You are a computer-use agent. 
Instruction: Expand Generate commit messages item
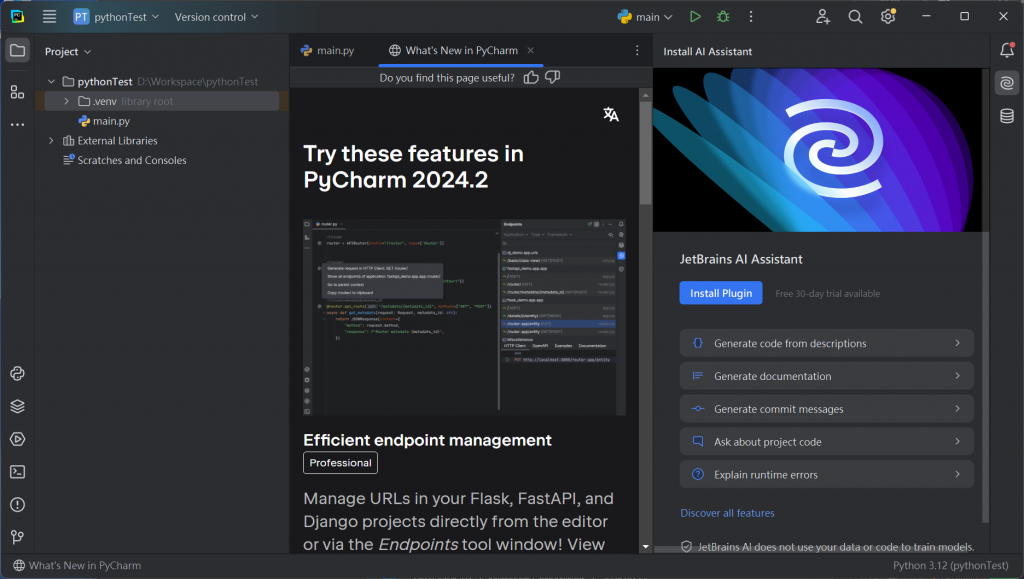coord(827,409)
